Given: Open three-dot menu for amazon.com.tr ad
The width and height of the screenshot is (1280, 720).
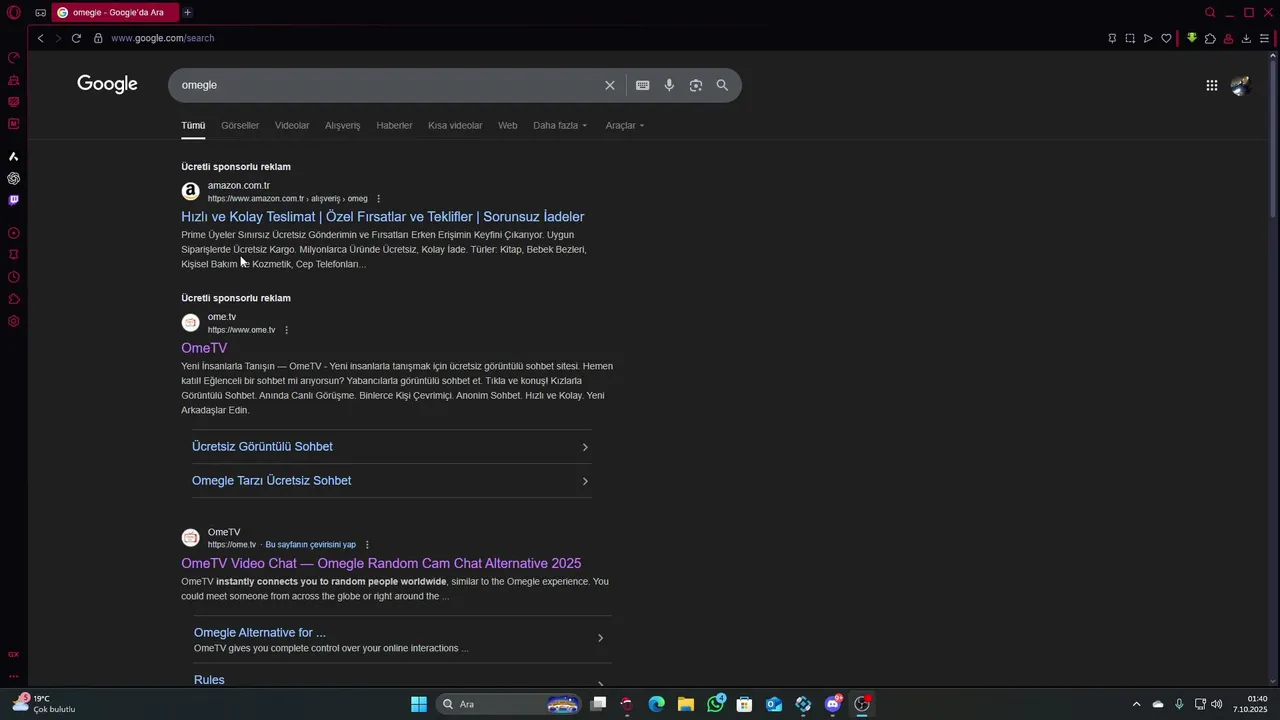Looking at the screenshot, I should [x=378, y=199].
